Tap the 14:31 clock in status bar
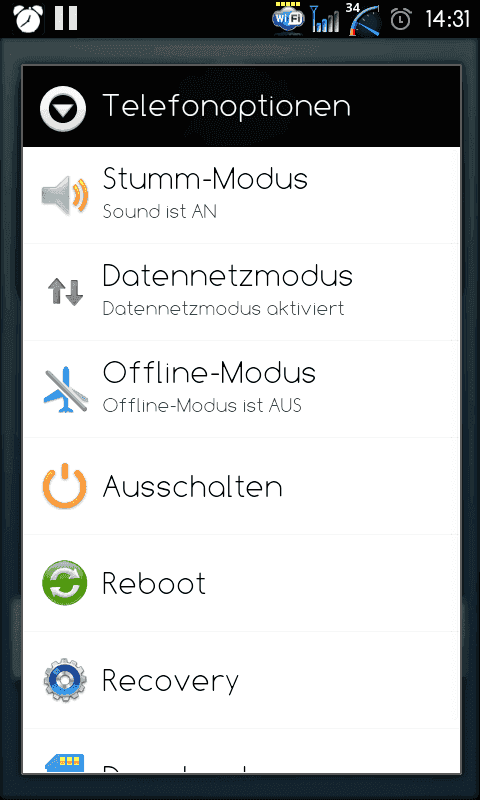This screenshot has width=480, height=800. pos(447,19)
